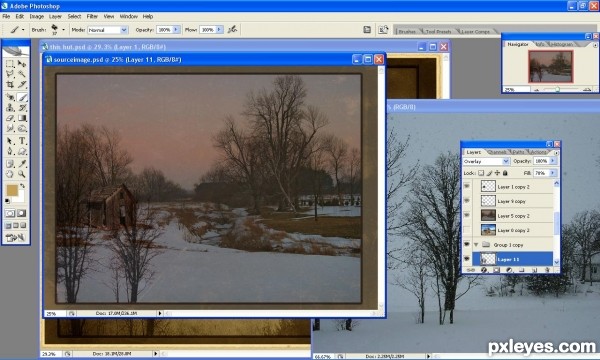Open the Brush preset picker arrow

coord(63,29)
